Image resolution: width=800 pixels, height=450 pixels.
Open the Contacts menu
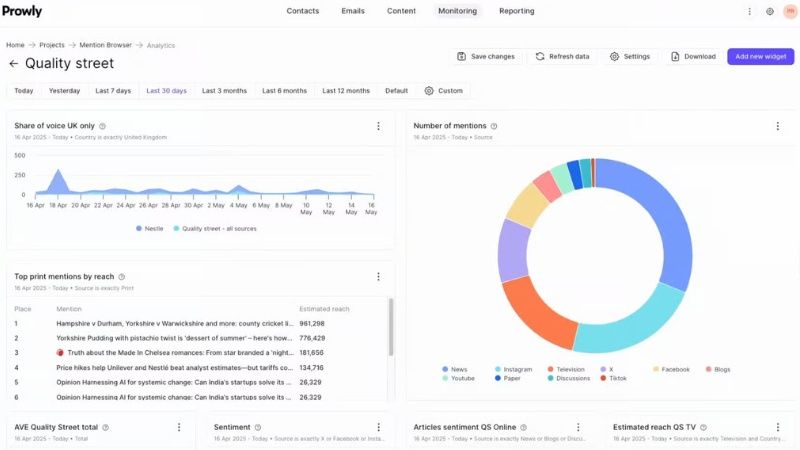303,11
